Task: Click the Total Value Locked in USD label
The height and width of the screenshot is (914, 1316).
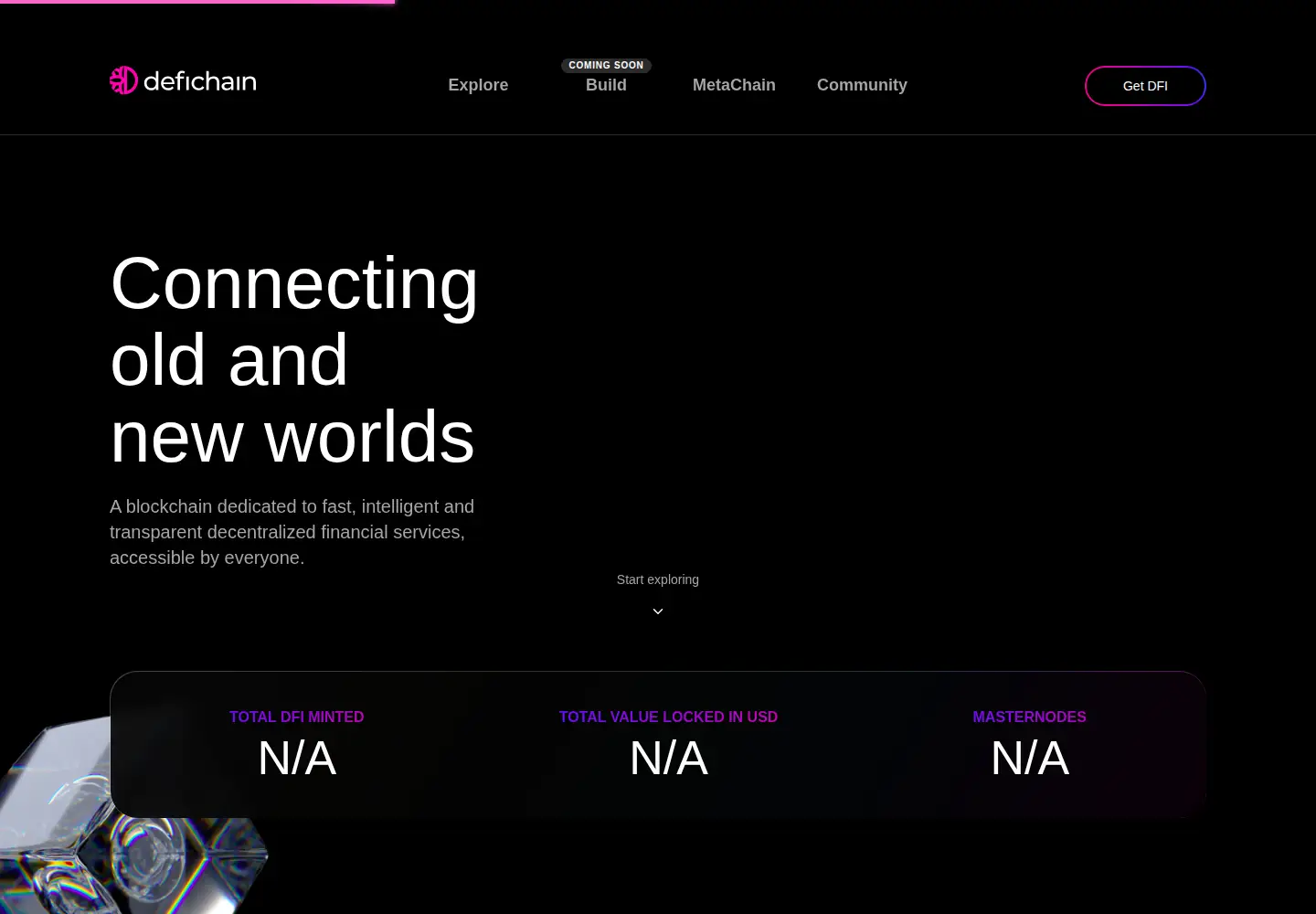Action: 668,717
